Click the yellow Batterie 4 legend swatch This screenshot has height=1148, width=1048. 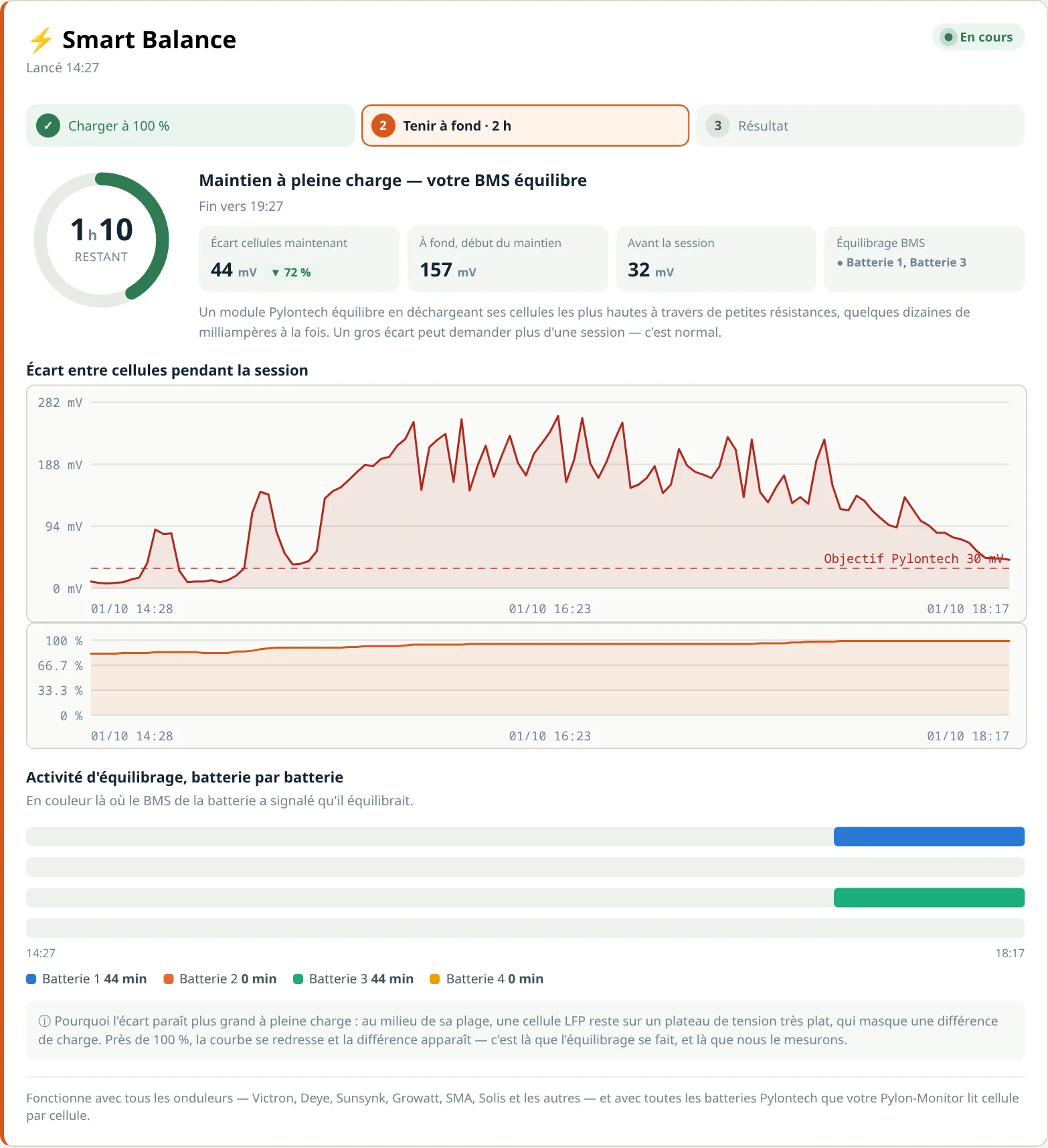click(x=435, y=979)
